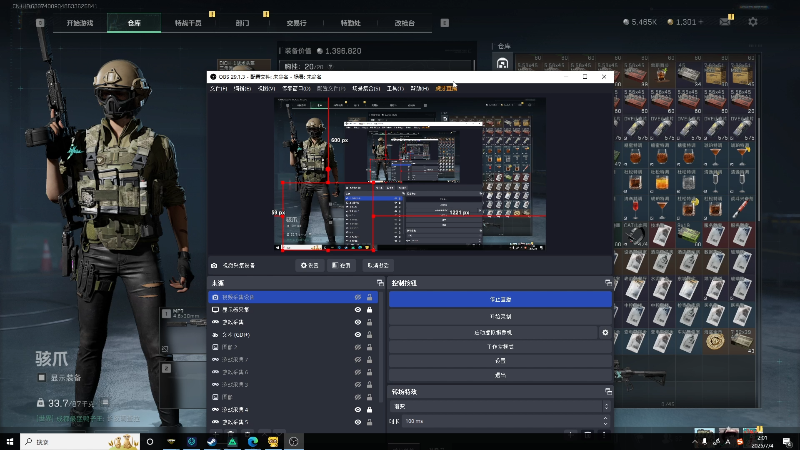Screen dimensions: 800x450
Task: Switch to the 特战干员 game tab
Action: [188, 22]
